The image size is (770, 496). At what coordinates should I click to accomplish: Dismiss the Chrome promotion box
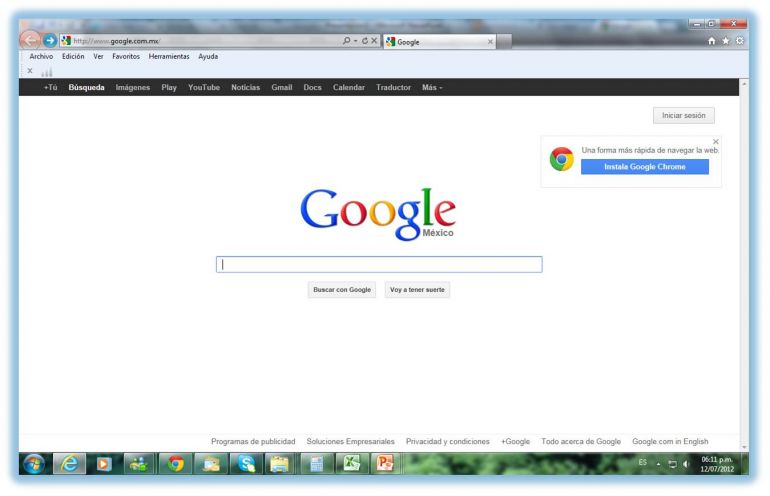715,141
